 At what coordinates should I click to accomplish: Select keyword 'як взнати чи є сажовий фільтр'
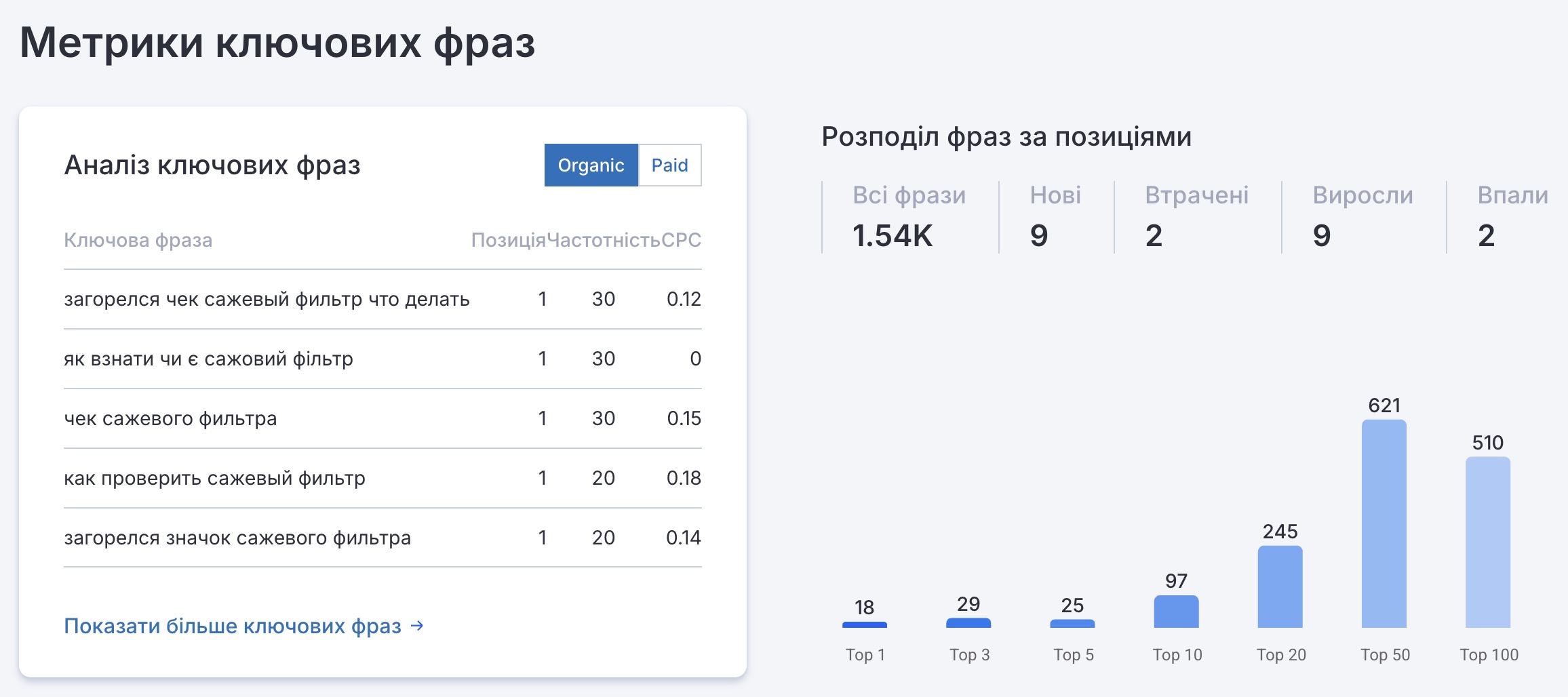208,359
